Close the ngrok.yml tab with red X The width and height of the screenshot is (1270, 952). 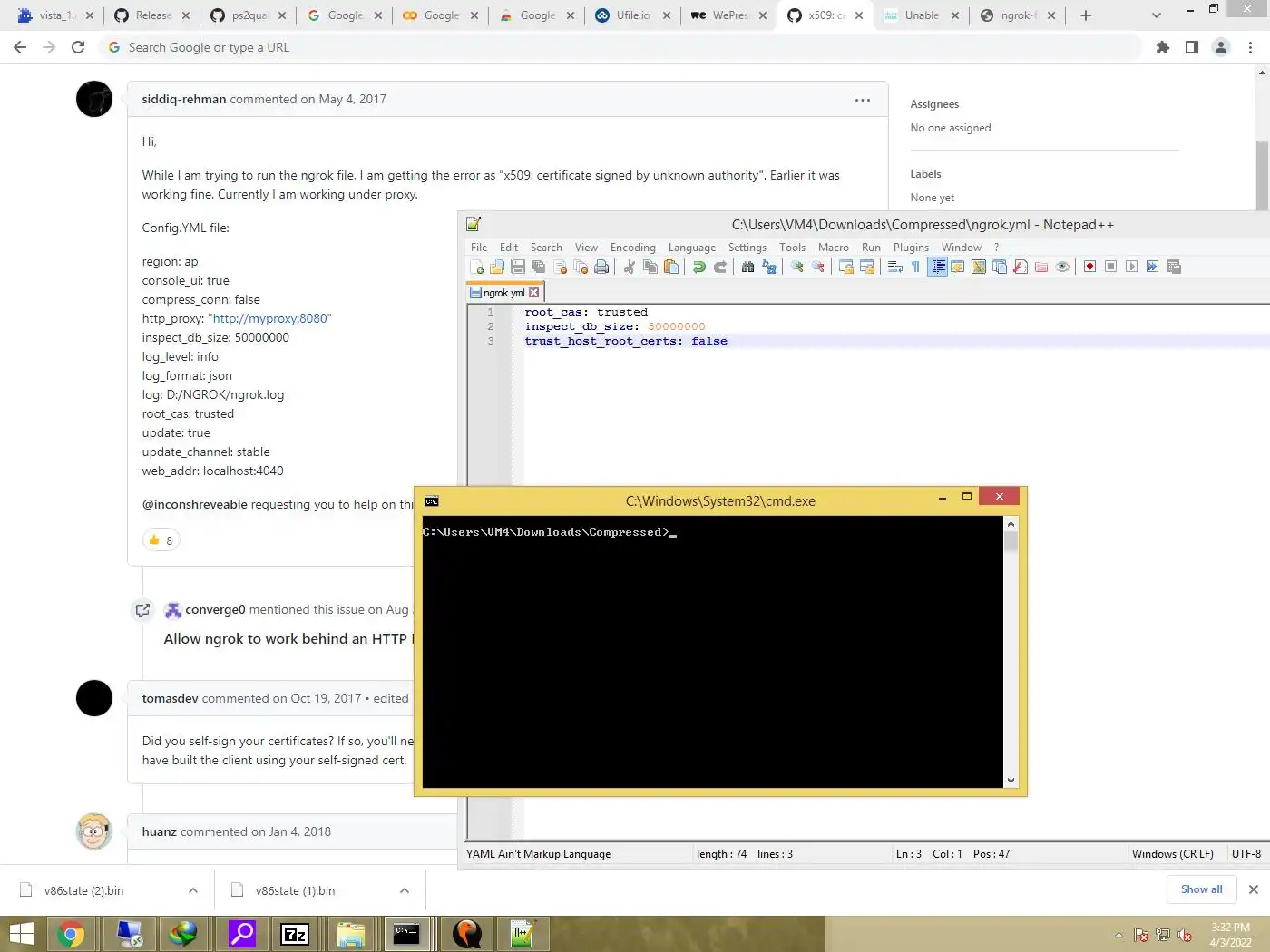(x=534, y=293)
